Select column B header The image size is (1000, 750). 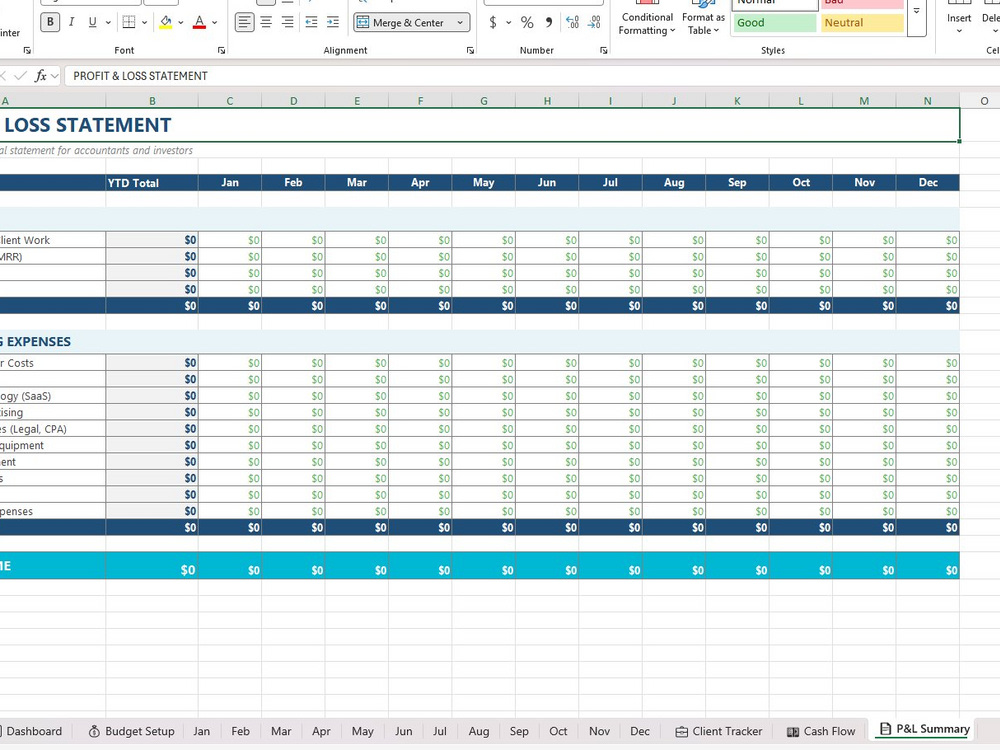tap(152, 101)
